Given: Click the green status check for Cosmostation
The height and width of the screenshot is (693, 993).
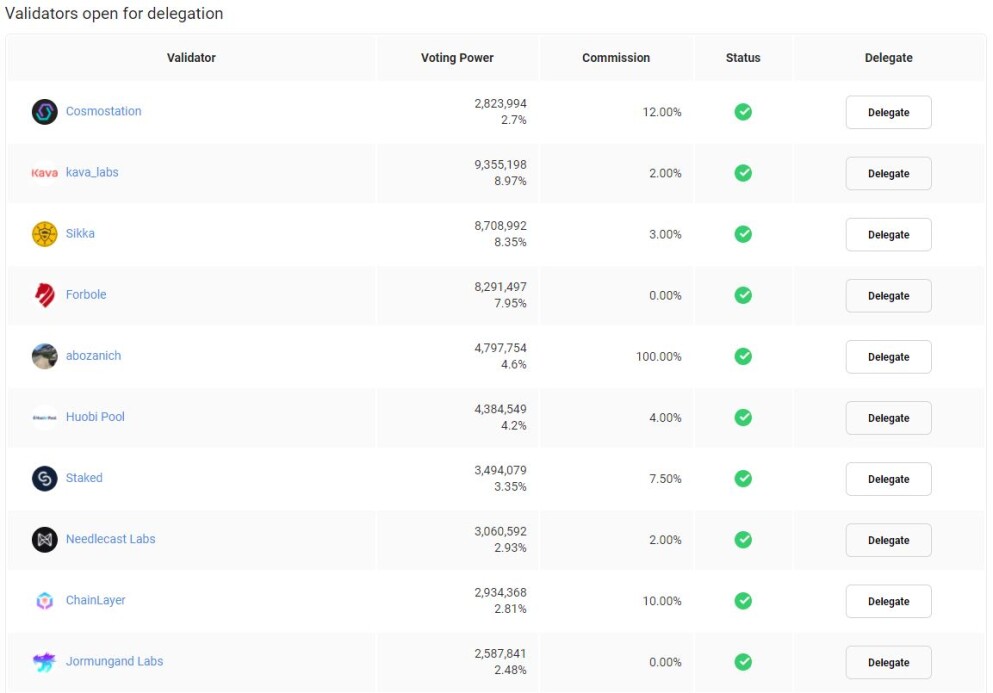Looking at the screenshot, I should click(743, 112).
